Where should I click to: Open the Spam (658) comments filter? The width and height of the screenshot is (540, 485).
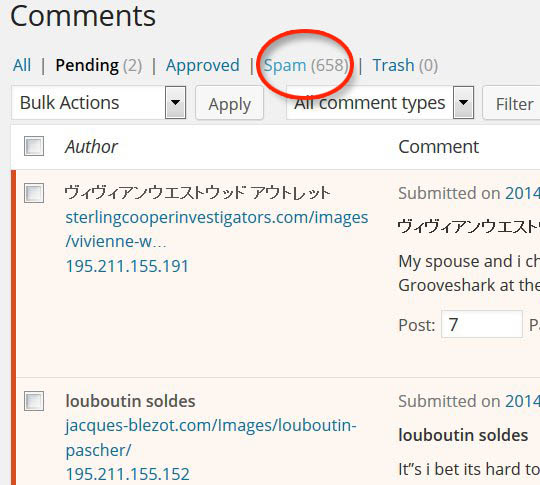[306, 65]
